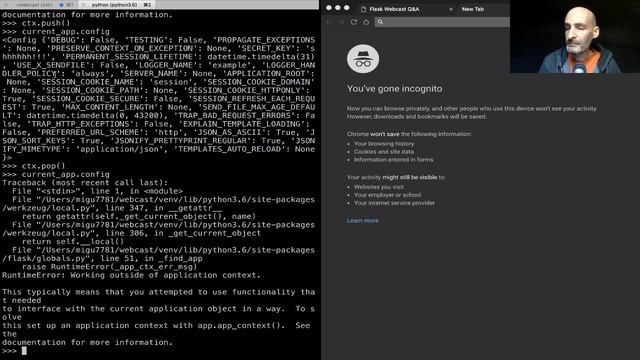Switch to the New Tab browser tab
The image size is (640, 360).
(x=473, y=9)
